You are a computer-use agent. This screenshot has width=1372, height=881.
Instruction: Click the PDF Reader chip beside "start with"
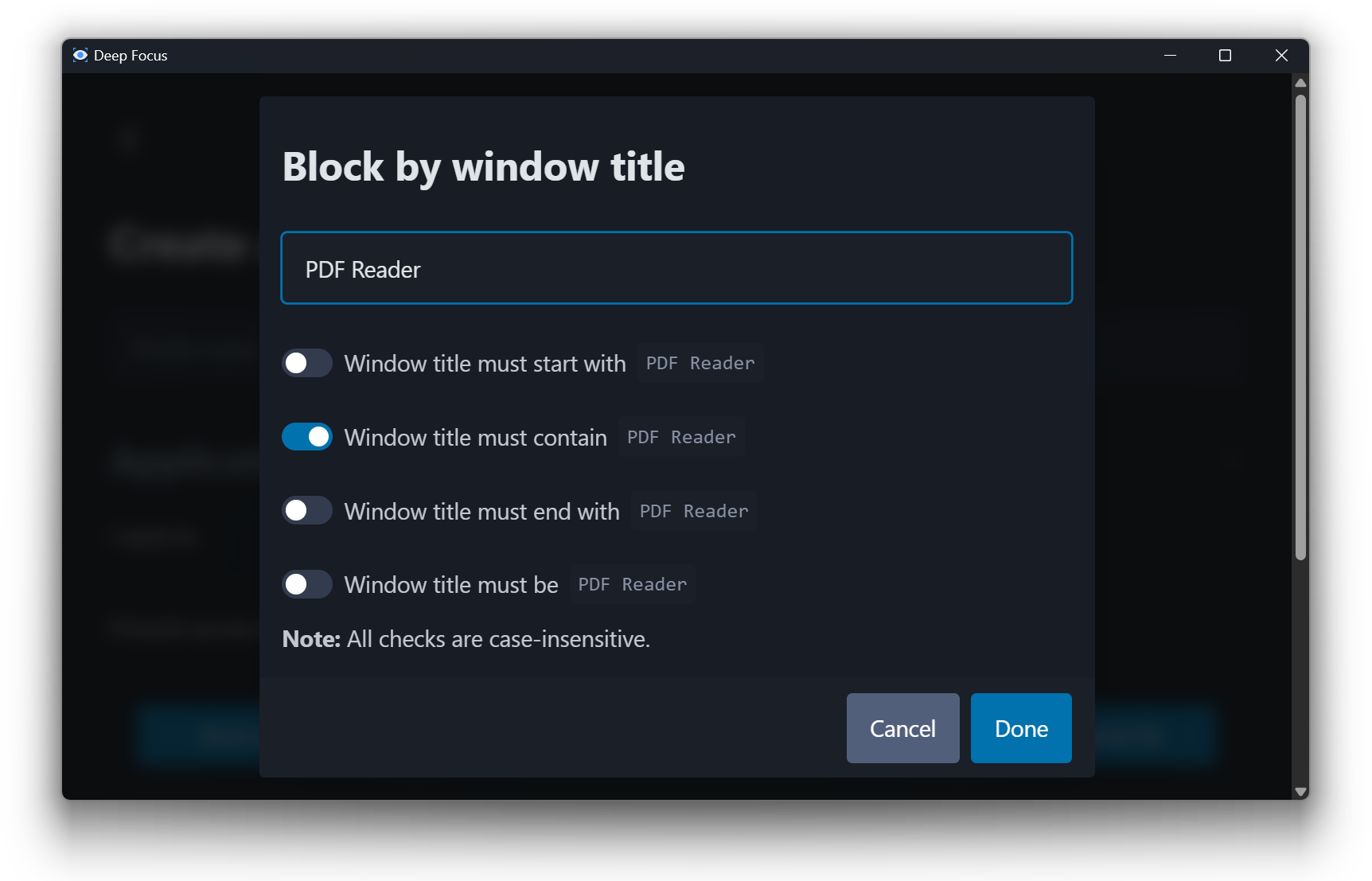pyautogui.click(x=700, y=364)
